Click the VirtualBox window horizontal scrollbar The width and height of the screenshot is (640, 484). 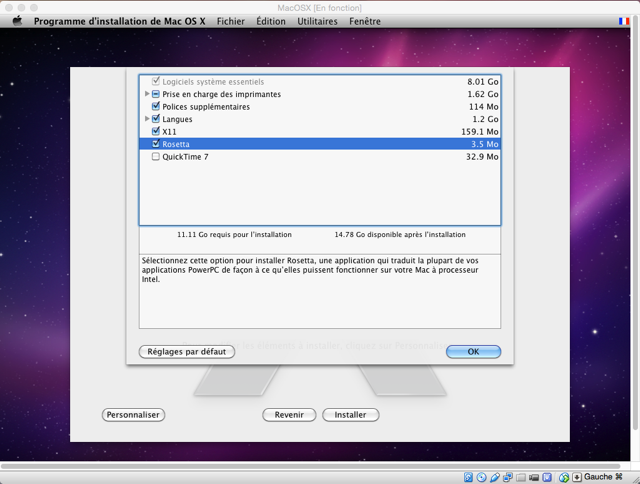click(311, 466)
